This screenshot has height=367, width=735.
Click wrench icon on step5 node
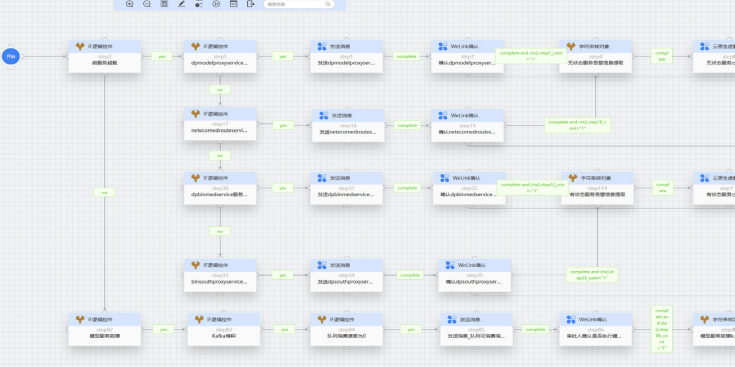pos(195,46)
